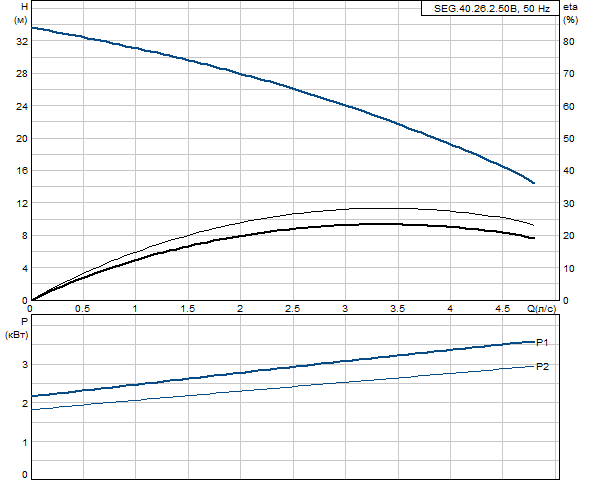The image size is (592, 480).
Task: Click the Q(л/с) flow axis label
Action: point(541,309)
